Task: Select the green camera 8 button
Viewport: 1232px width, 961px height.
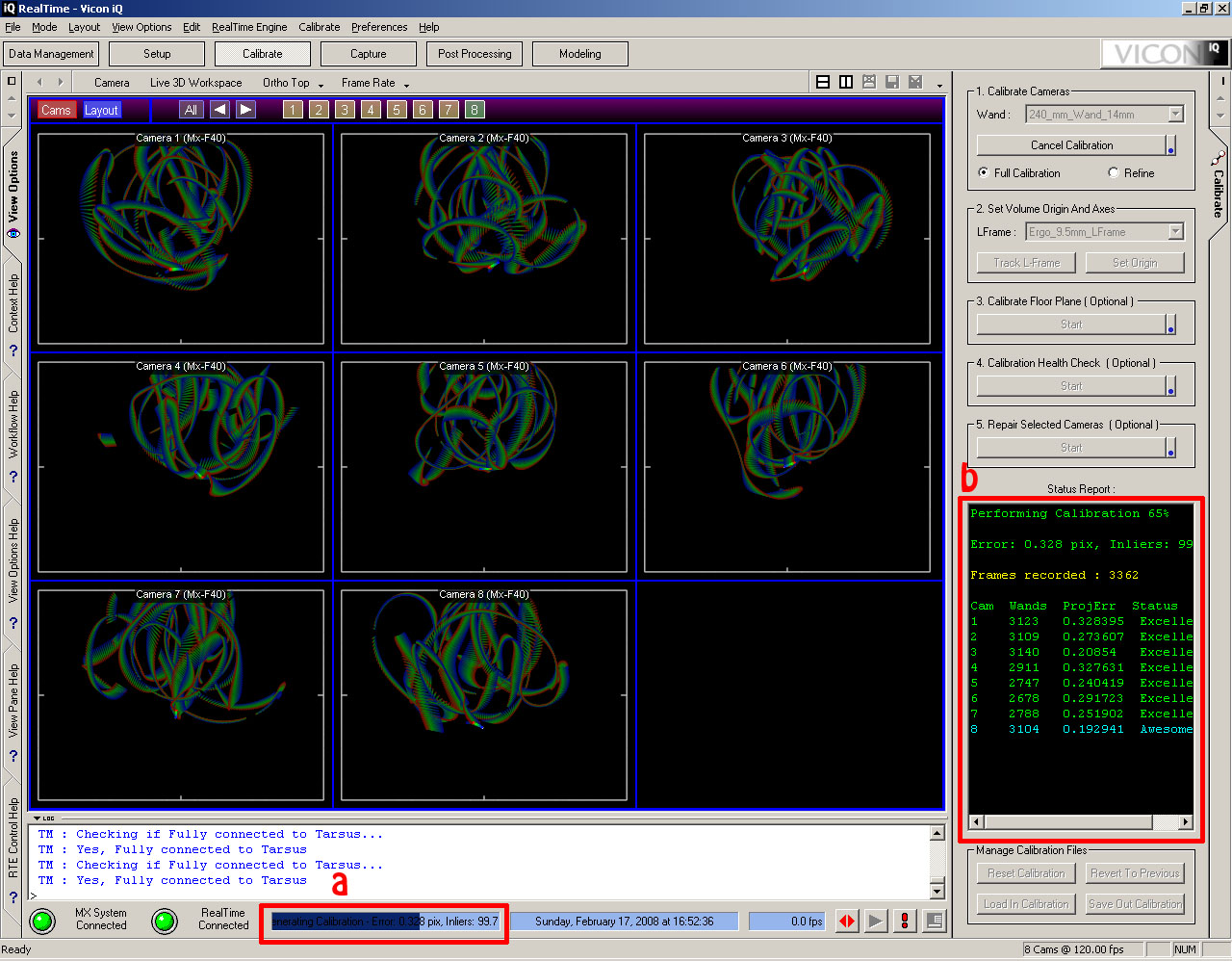Action: [x=475, y=110]
